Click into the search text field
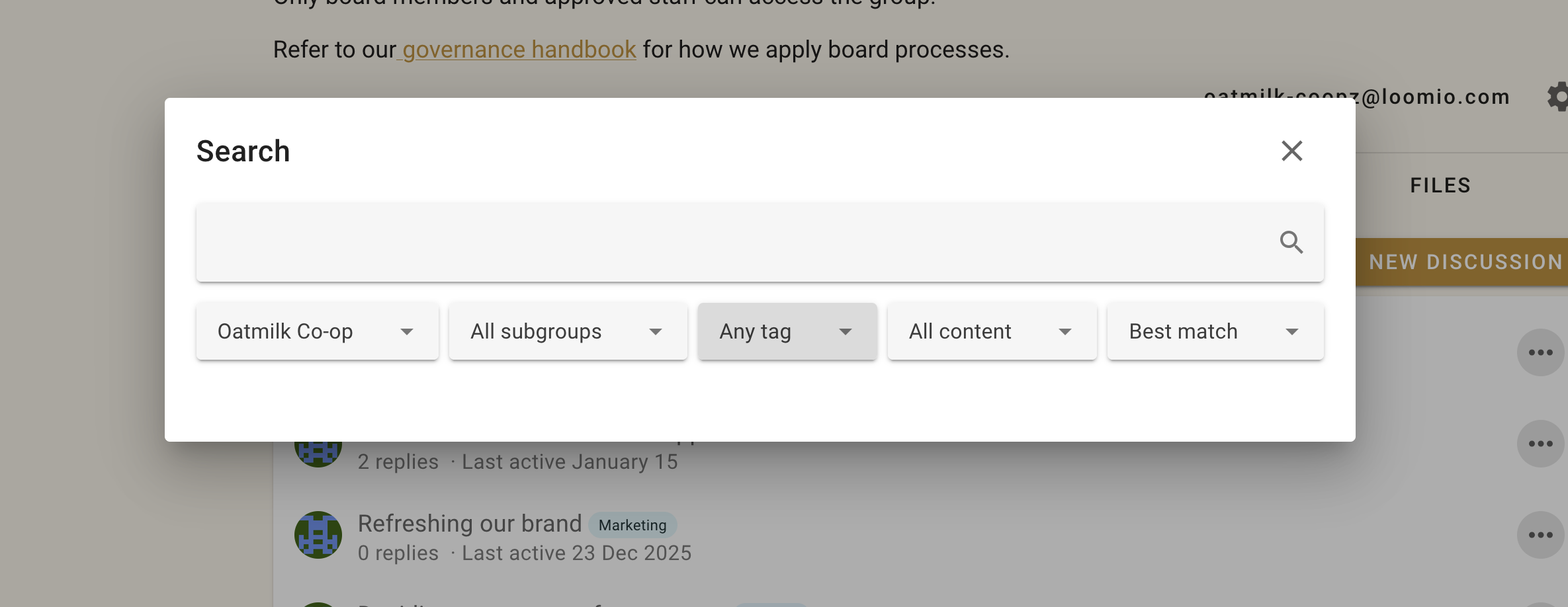 728,242
